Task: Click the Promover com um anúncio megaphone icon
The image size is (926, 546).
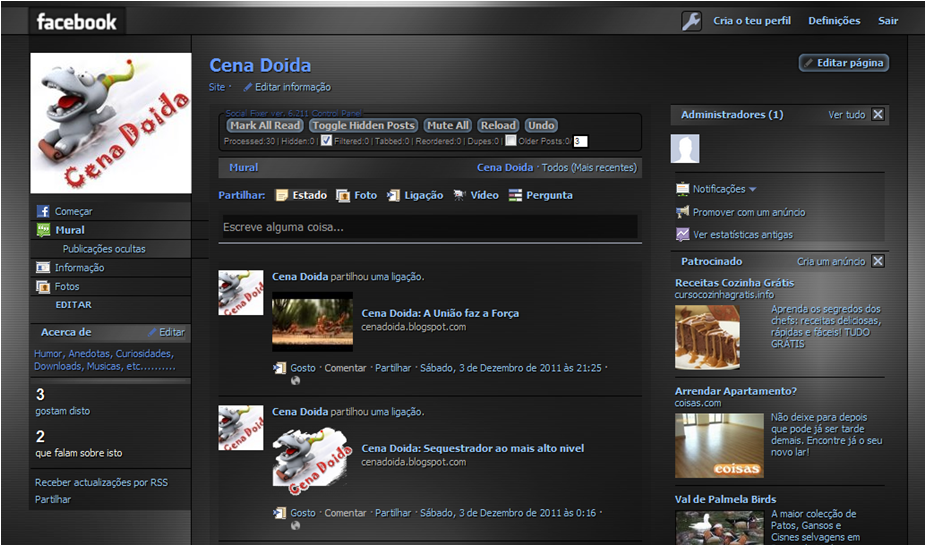Action: click(x=683, y=212)
